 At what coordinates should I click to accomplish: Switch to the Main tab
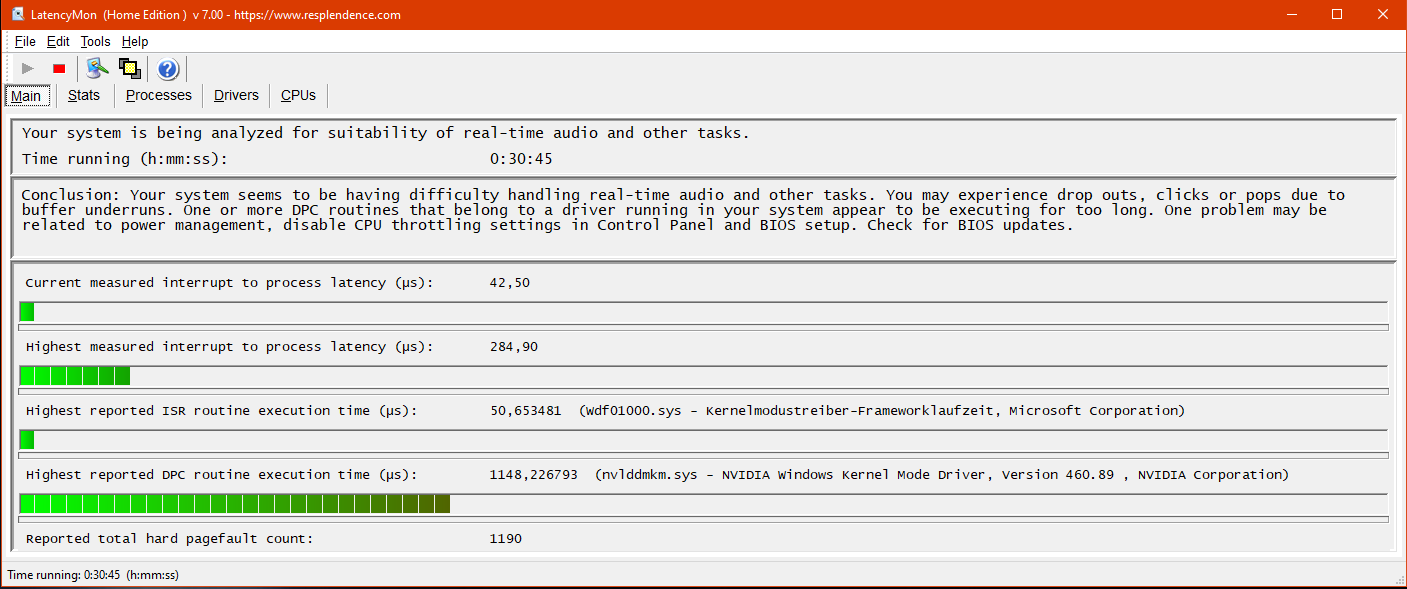coord(26,96)
